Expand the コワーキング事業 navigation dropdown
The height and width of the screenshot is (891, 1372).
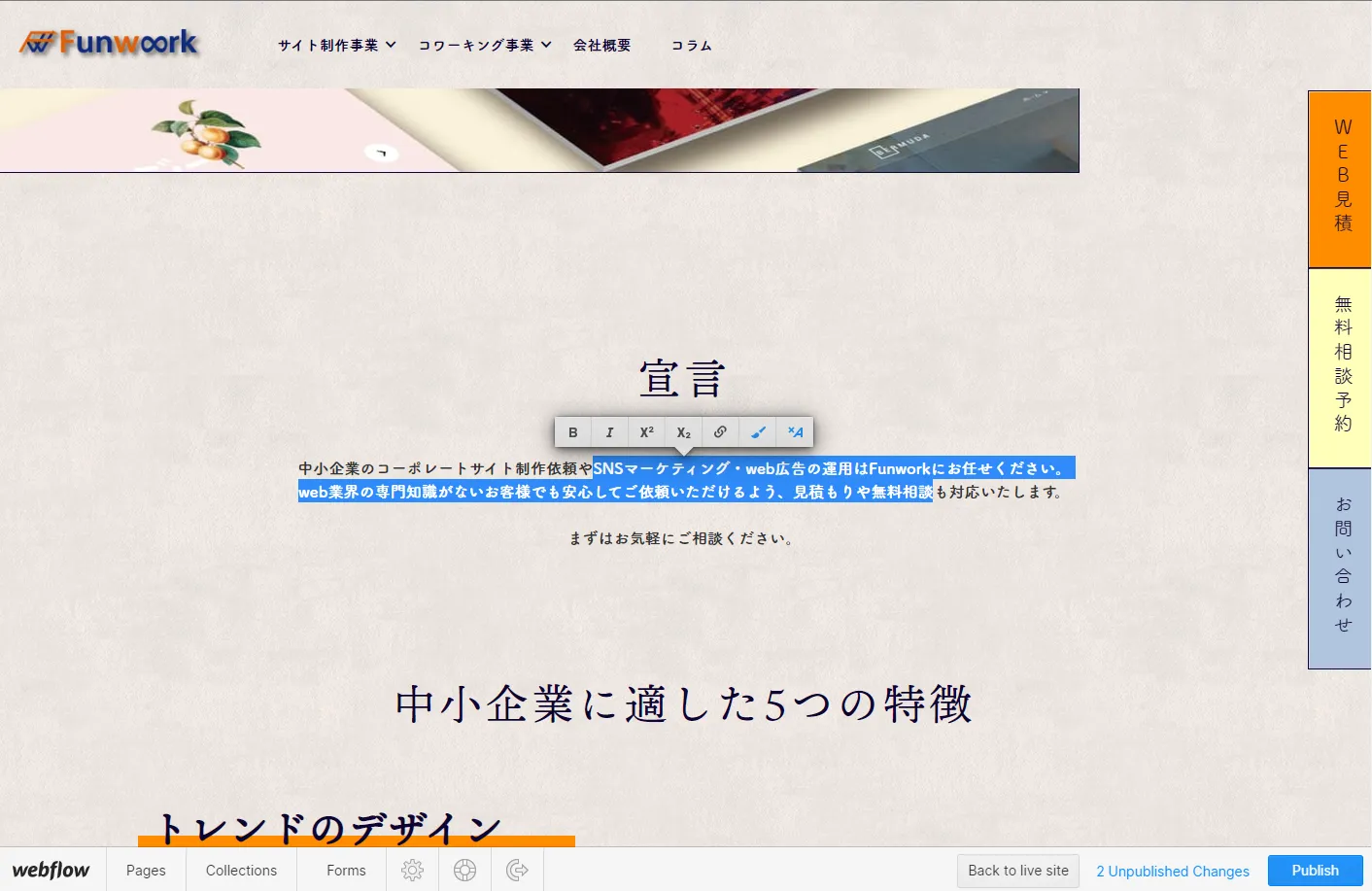click(x=483, y=44)
